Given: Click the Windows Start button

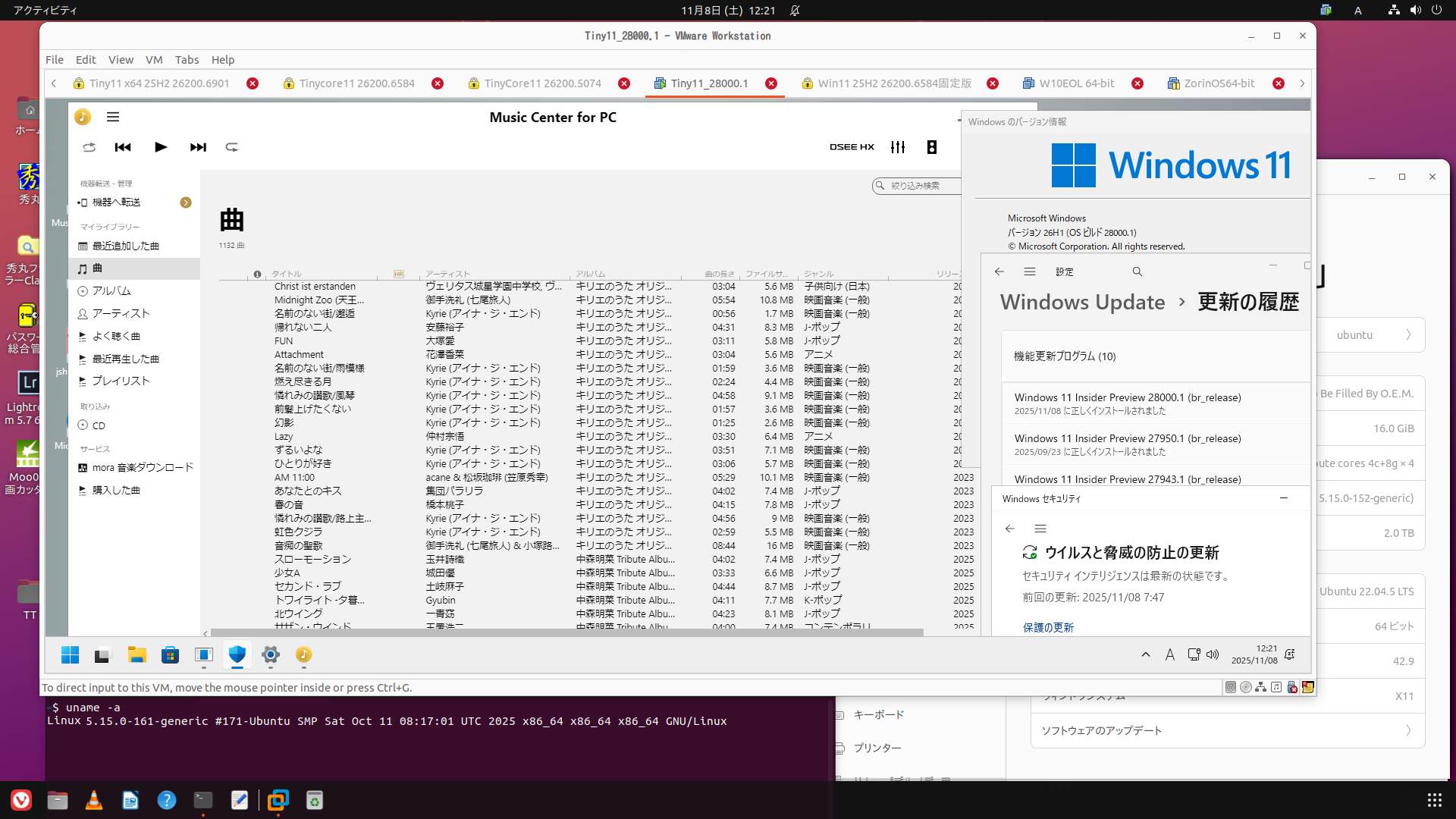Looking at the screenshot, I should point(70,654).
